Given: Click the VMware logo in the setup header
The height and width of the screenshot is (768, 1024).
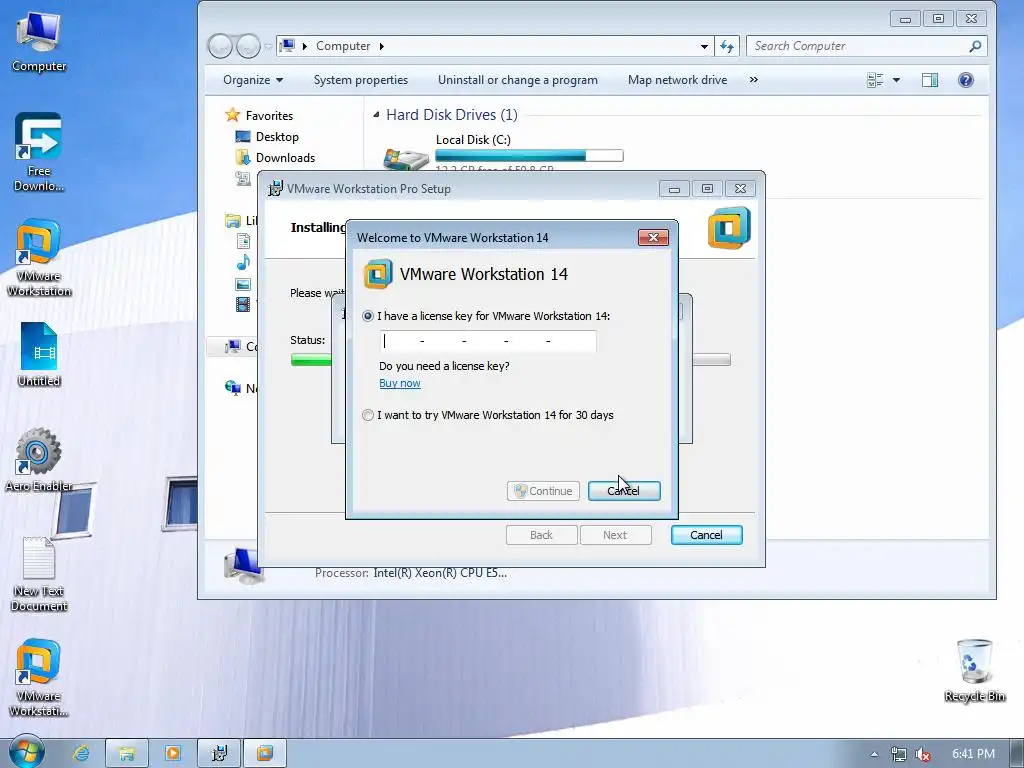Looking at the screenshot, I should [x=729, y=228].
